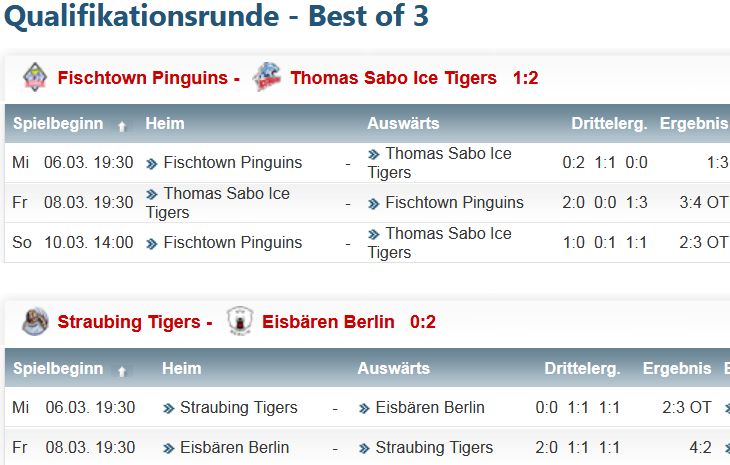
Task: Click the sort arrow in second table's Spielbeginn
Action: coord(122,371)
